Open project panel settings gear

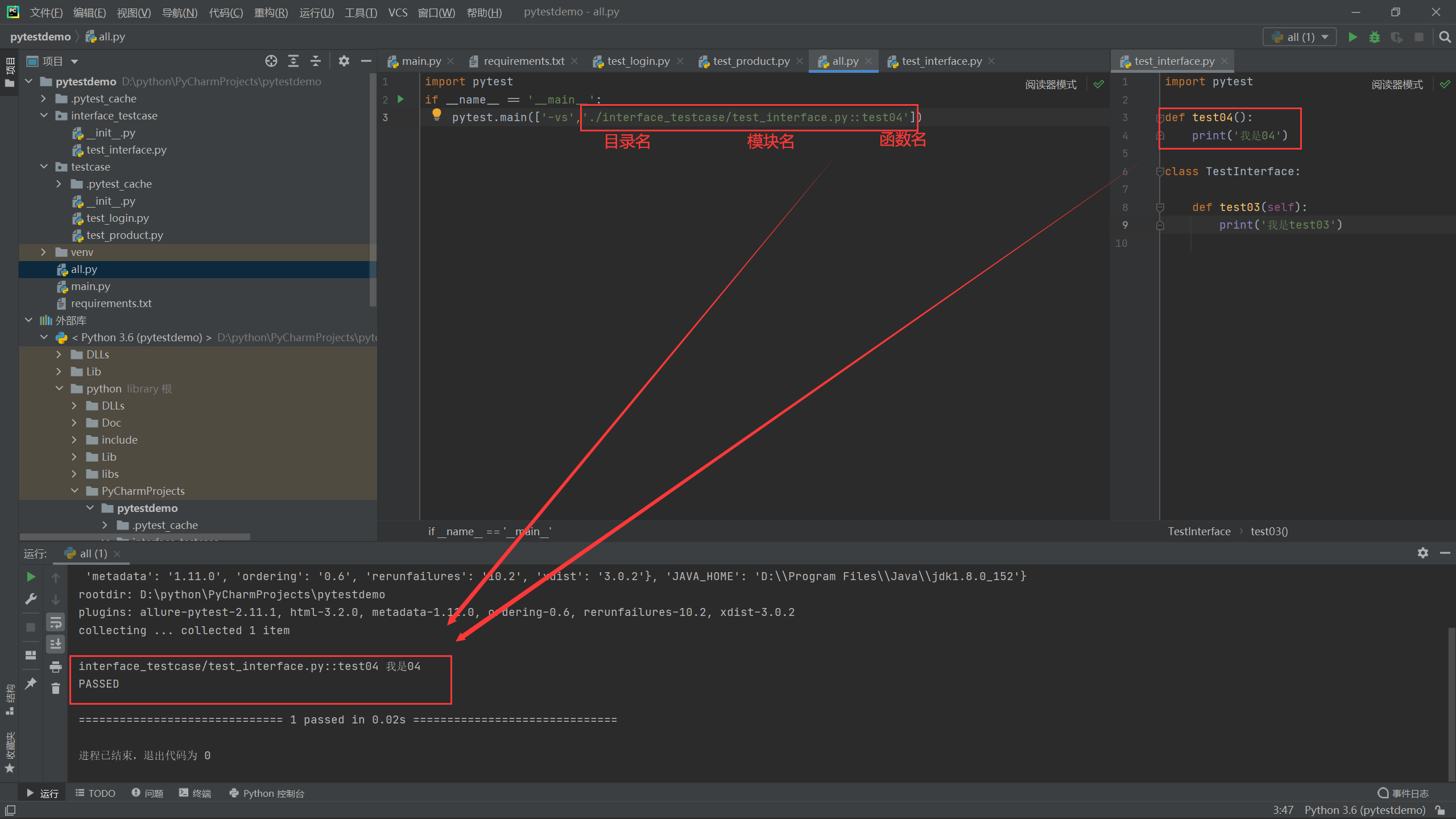[344, 61]
